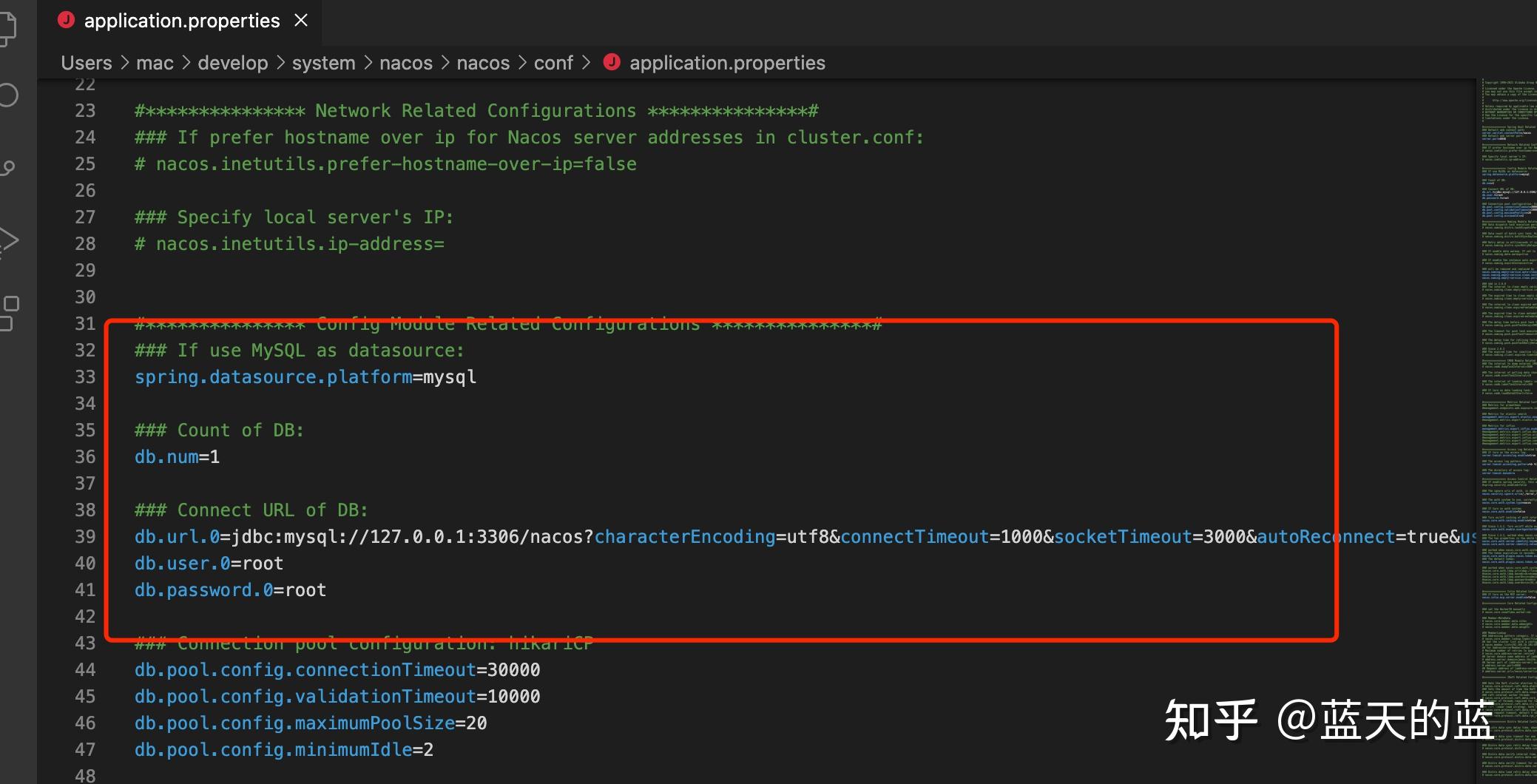This screenshot has height=784, width=1537.
Task: Click the db.url.0 property key
Action: coord(177,537)
